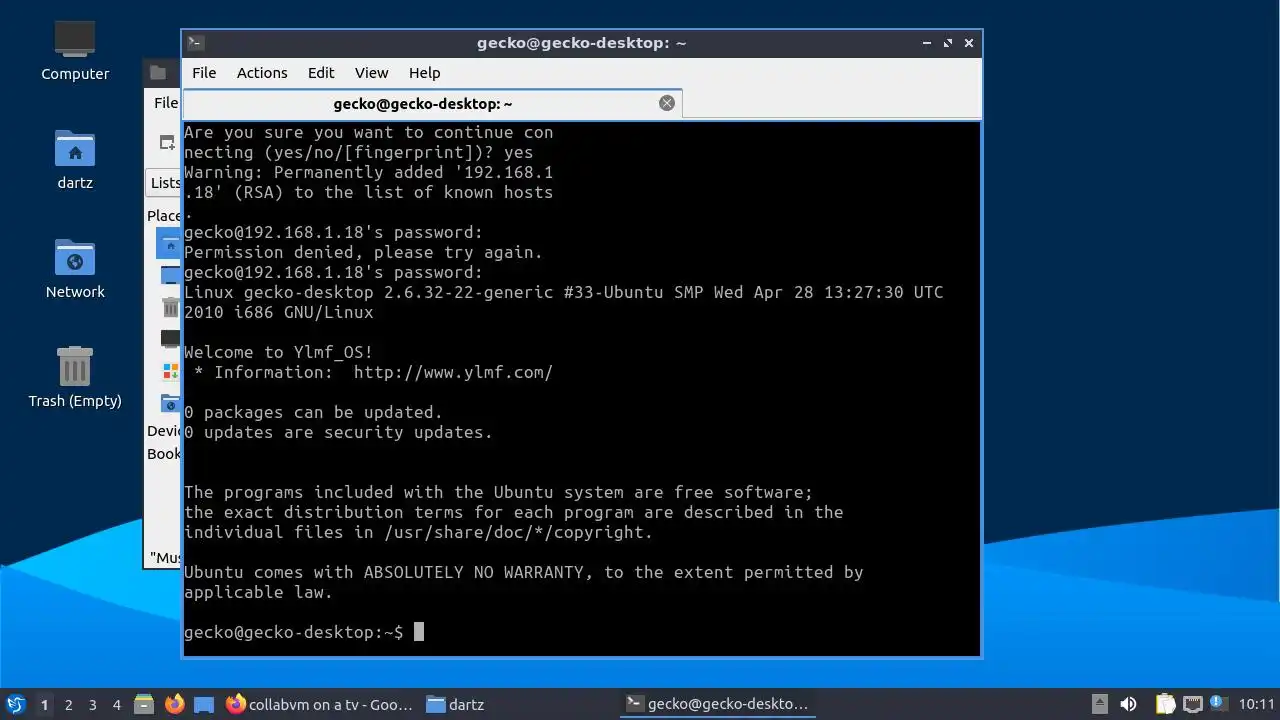Open the terminal File menu
Screen dimensions: 1280x720
[x=204, y=73]
